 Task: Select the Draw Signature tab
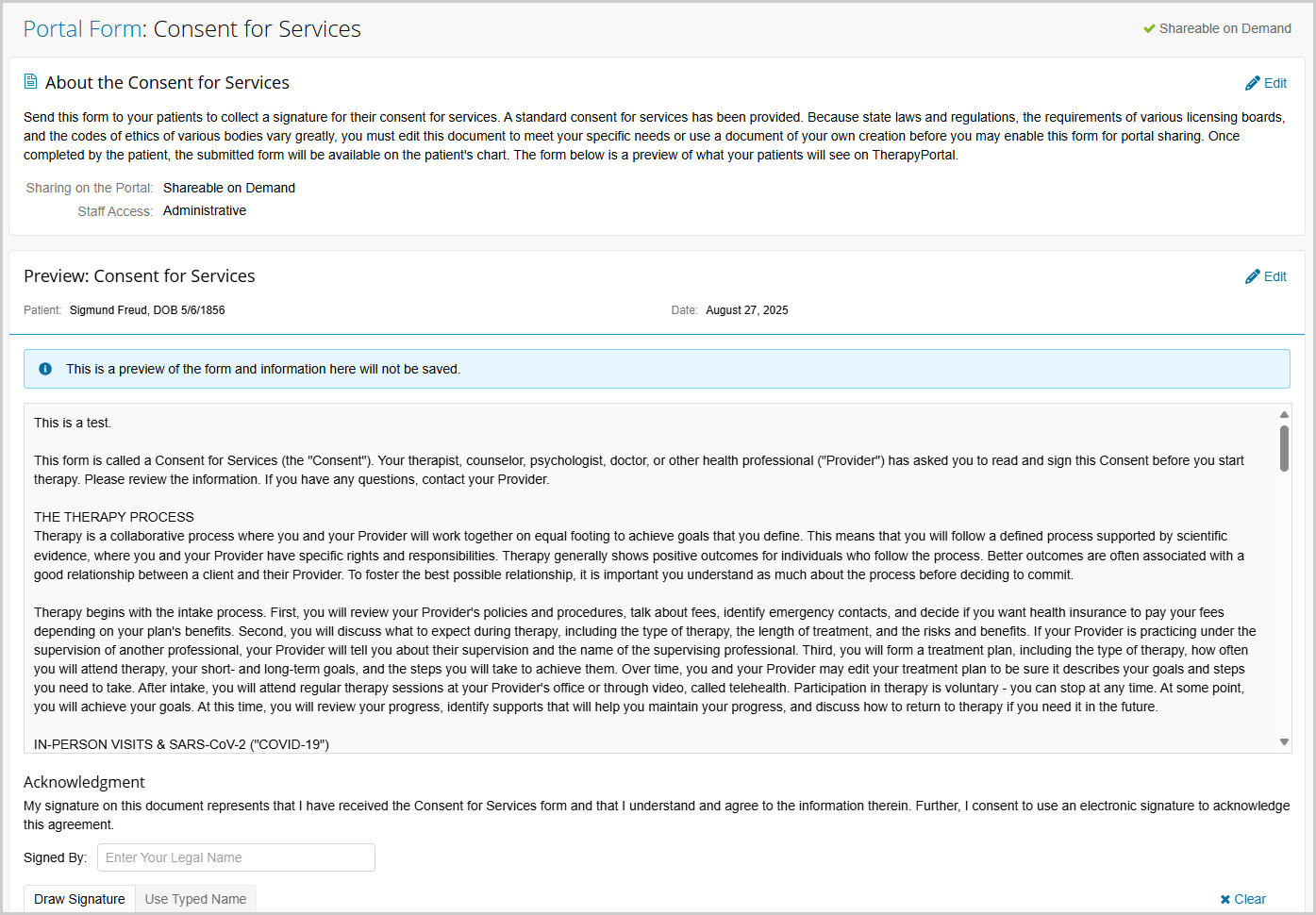point(78,898)
